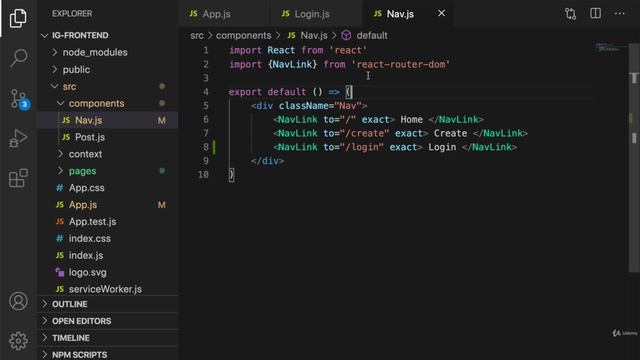Image resolution: width=640 pixels, height=360 pixels.
Task: Click the Open Changes compare icon
Action: [570, 14]
